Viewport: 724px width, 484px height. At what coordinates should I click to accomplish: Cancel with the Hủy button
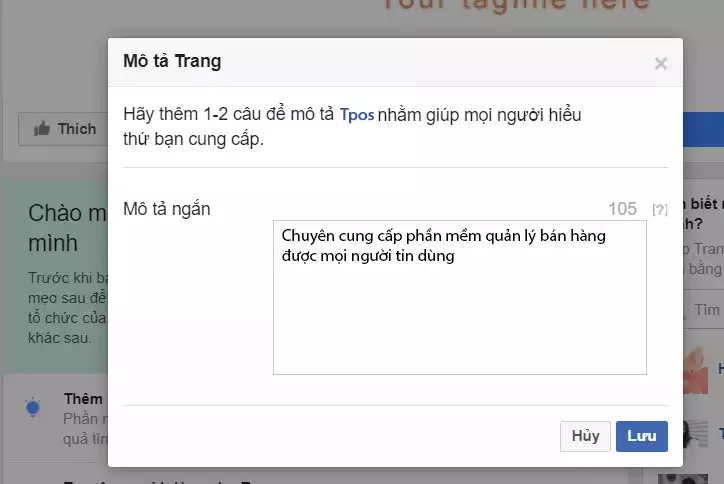tap(585, 436)
